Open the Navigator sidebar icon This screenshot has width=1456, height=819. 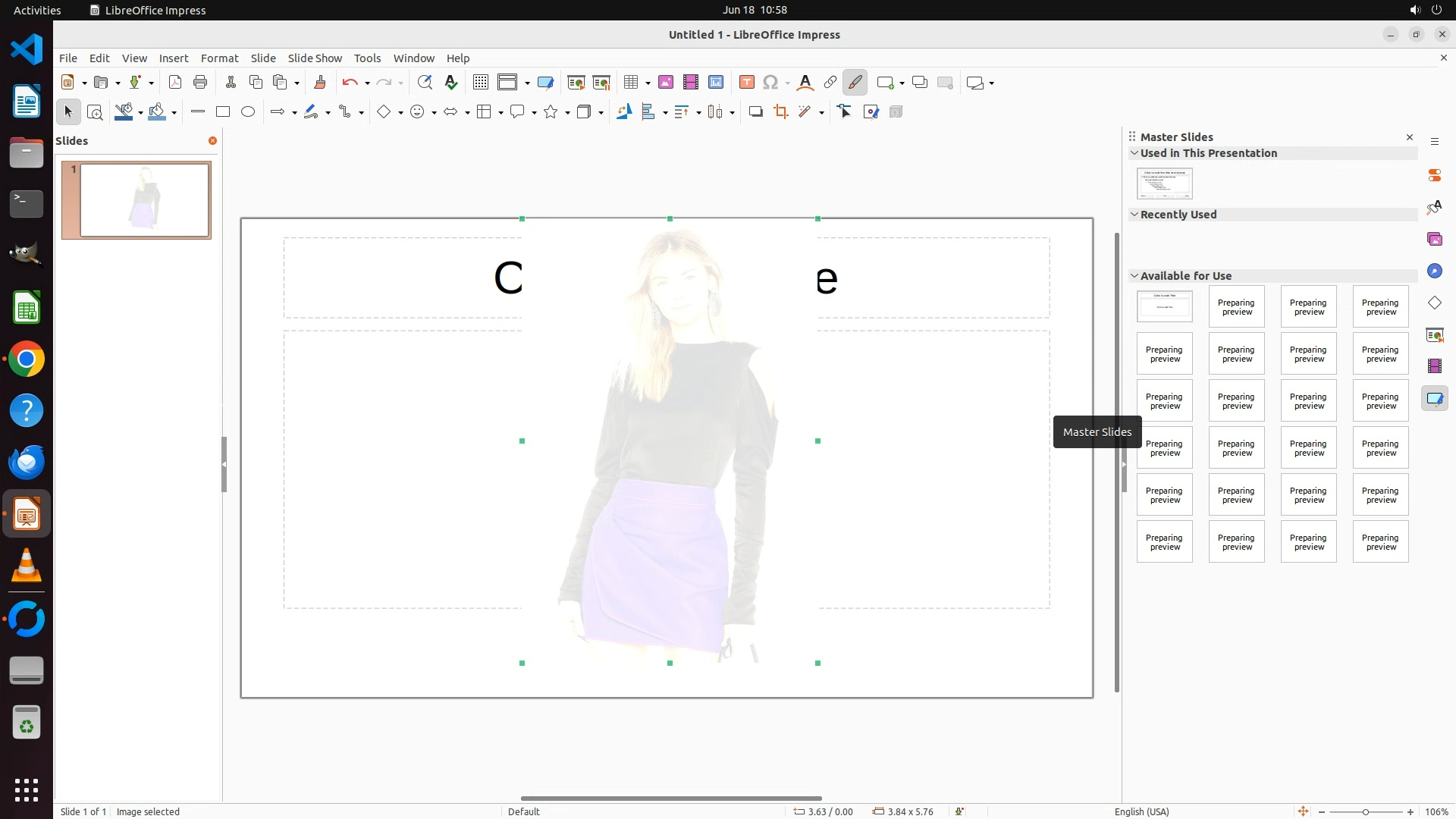pos(1434,271)
